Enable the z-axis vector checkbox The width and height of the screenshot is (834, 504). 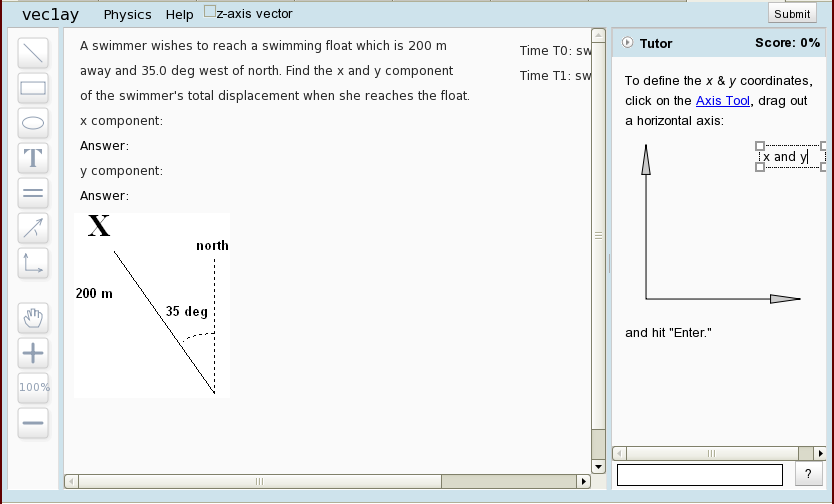point(209,13)
